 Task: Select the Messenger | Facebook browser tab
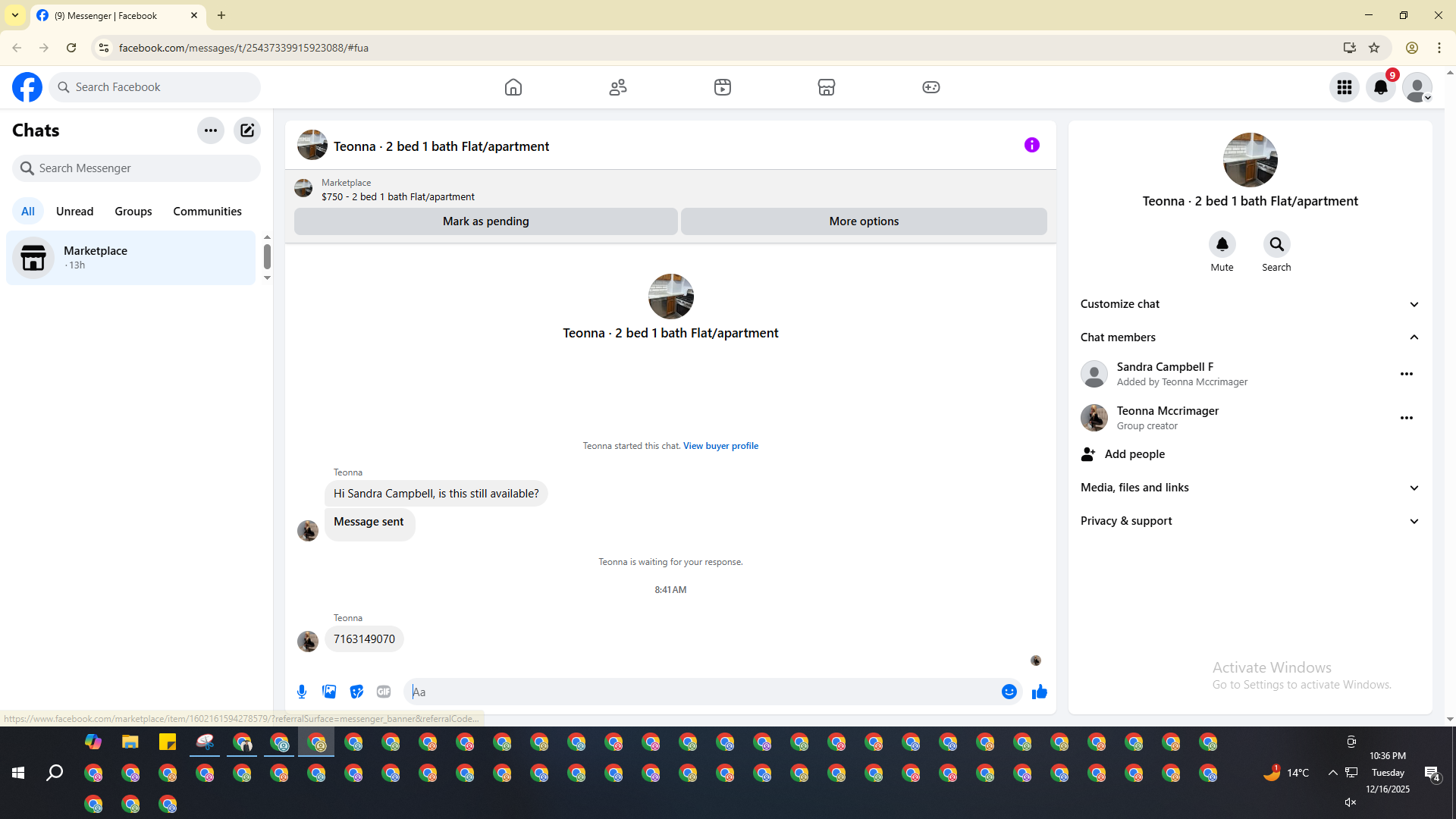click(118, 15)
